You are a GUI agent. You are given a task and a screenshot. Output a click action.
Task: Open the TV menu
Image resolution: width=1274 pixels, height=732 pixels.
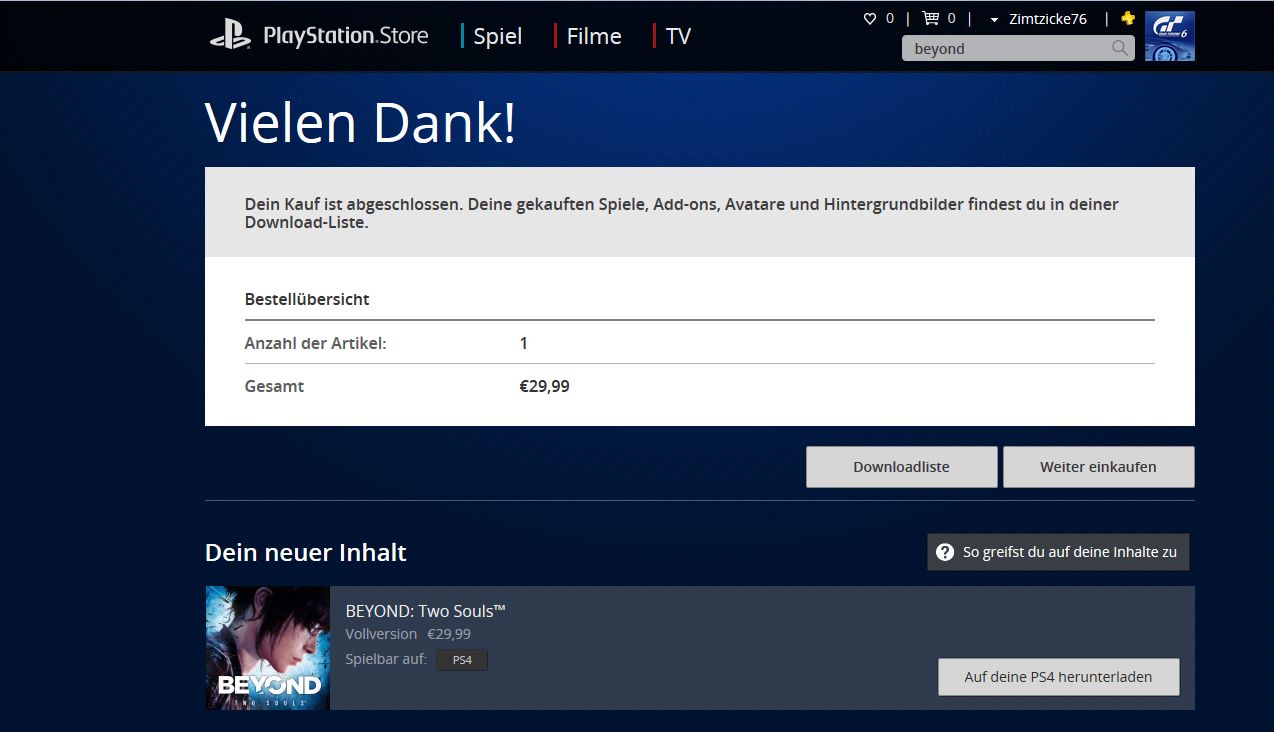(678, 36)
